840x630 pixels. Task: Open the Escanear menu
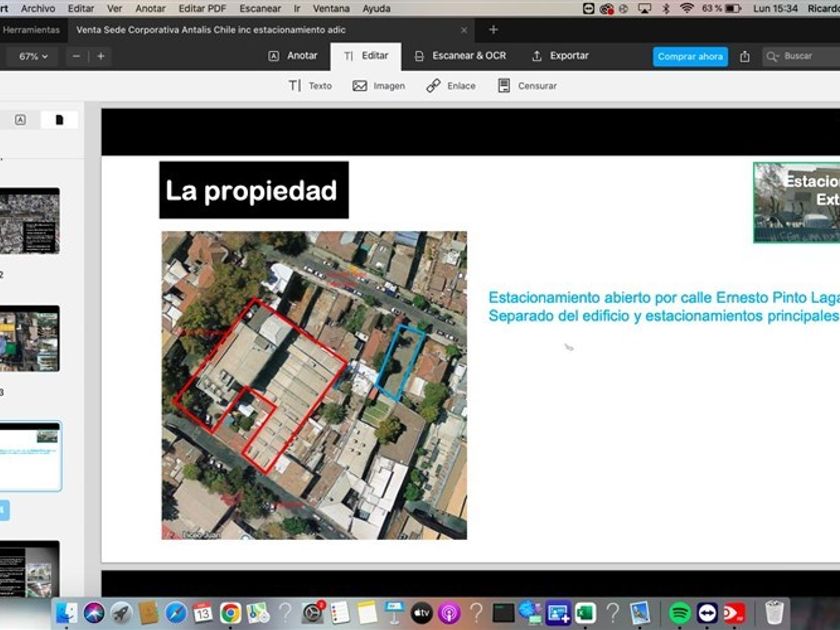[x=260, y=9]
